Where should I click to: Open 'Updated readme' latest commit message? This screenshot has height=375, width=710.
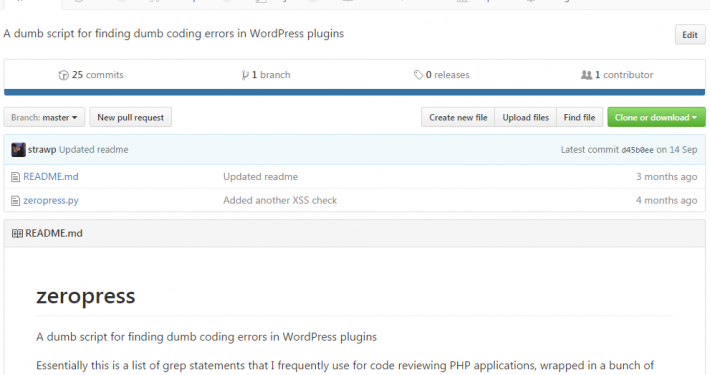[94, 149]
